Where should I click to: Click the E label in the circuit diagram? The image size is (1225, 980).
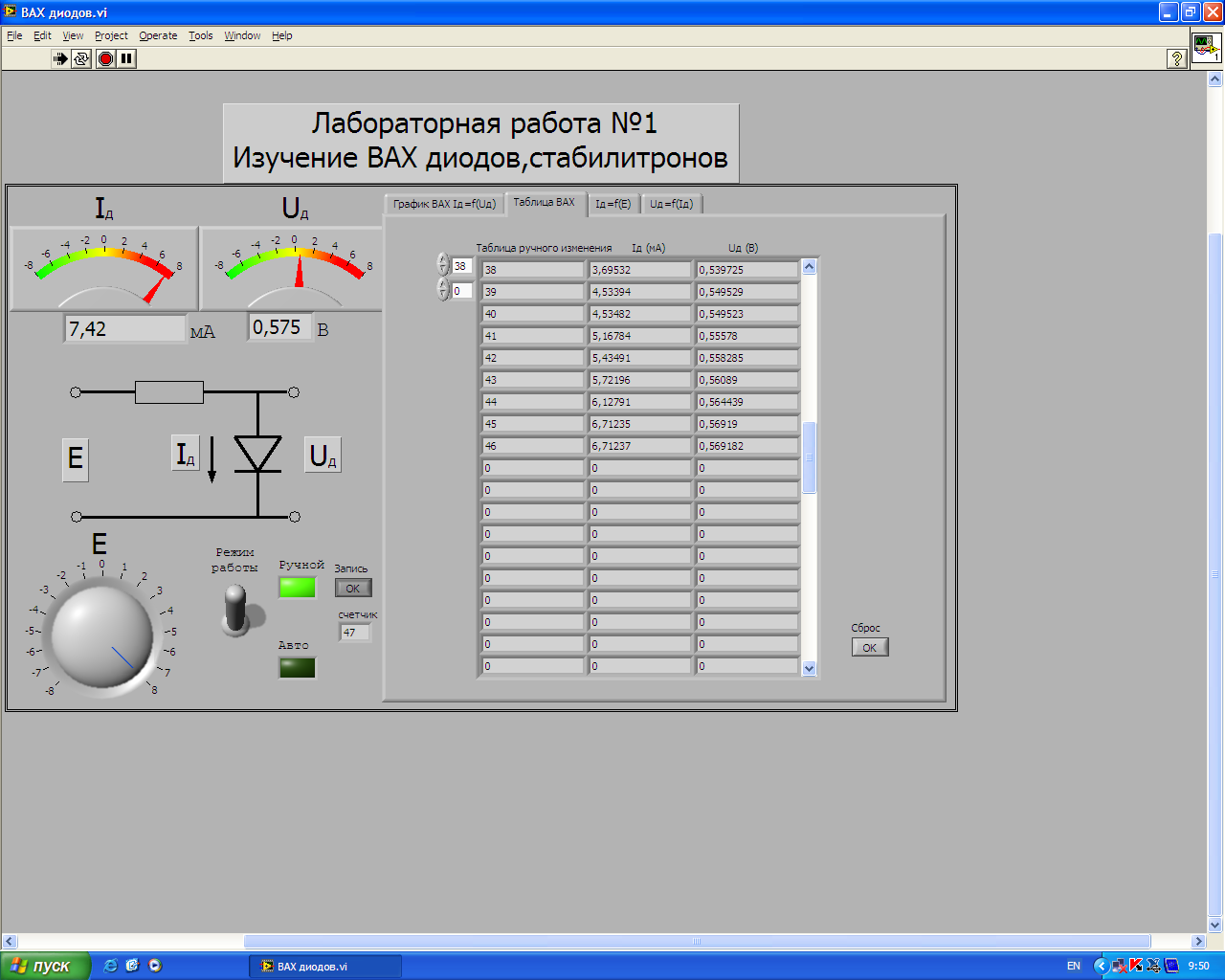pos(76,459)
